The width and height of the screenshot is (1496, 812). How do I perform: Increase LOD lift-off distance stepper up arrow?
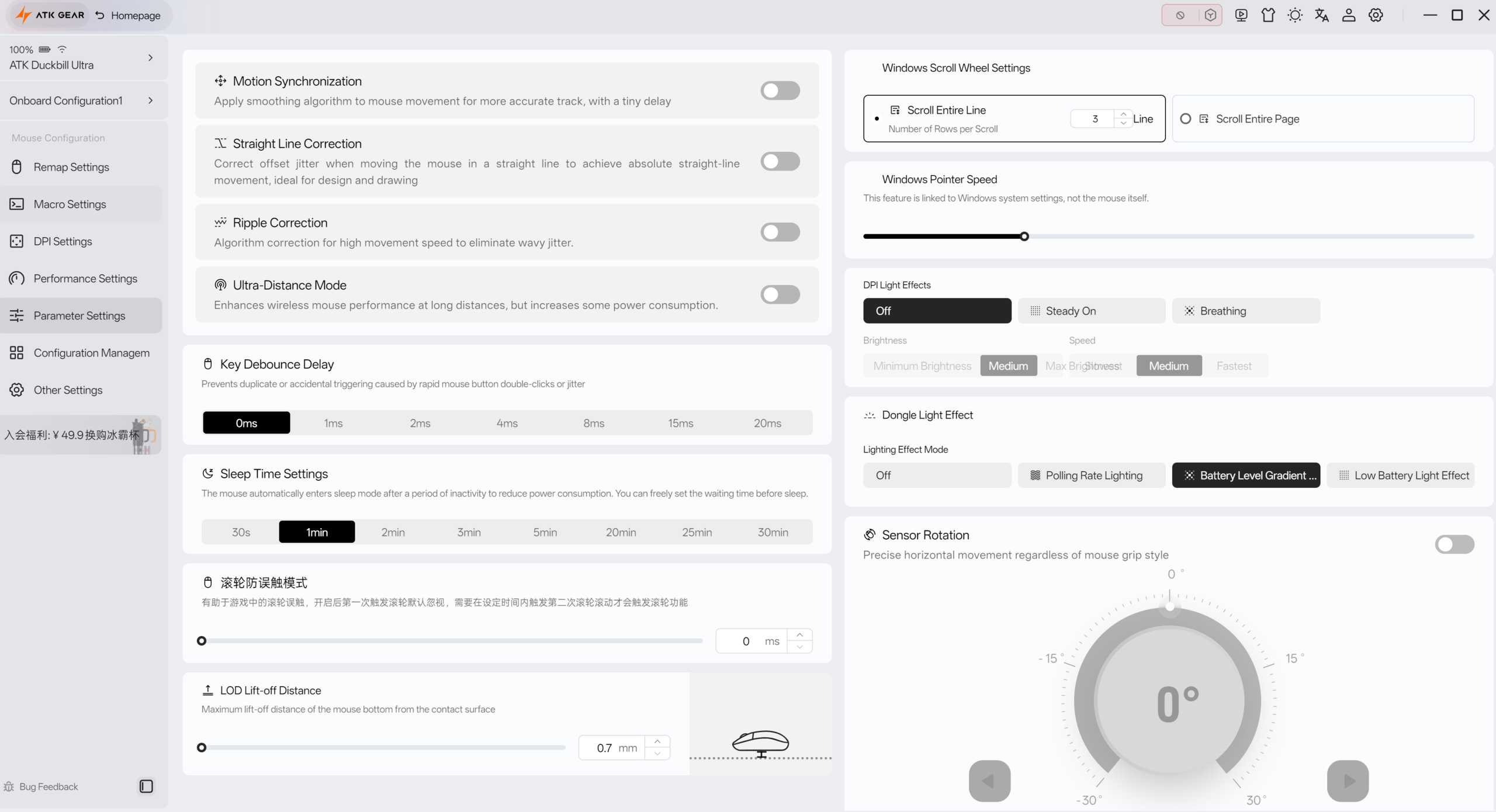click(657, 741)
